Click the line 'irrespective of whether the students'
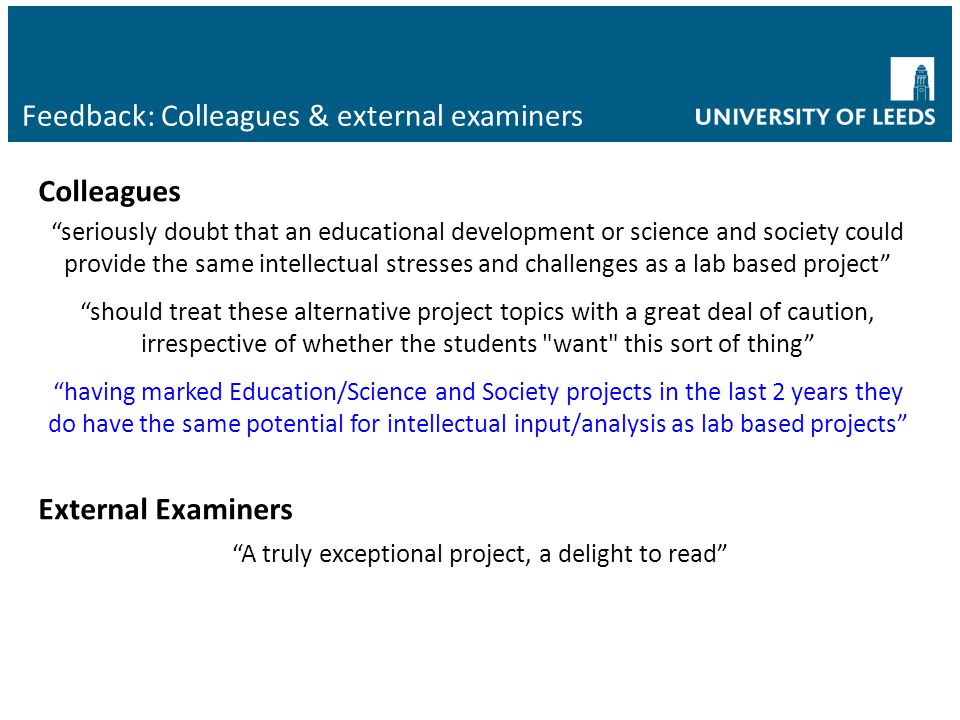 pyautogui.click(x=478, y=344)
